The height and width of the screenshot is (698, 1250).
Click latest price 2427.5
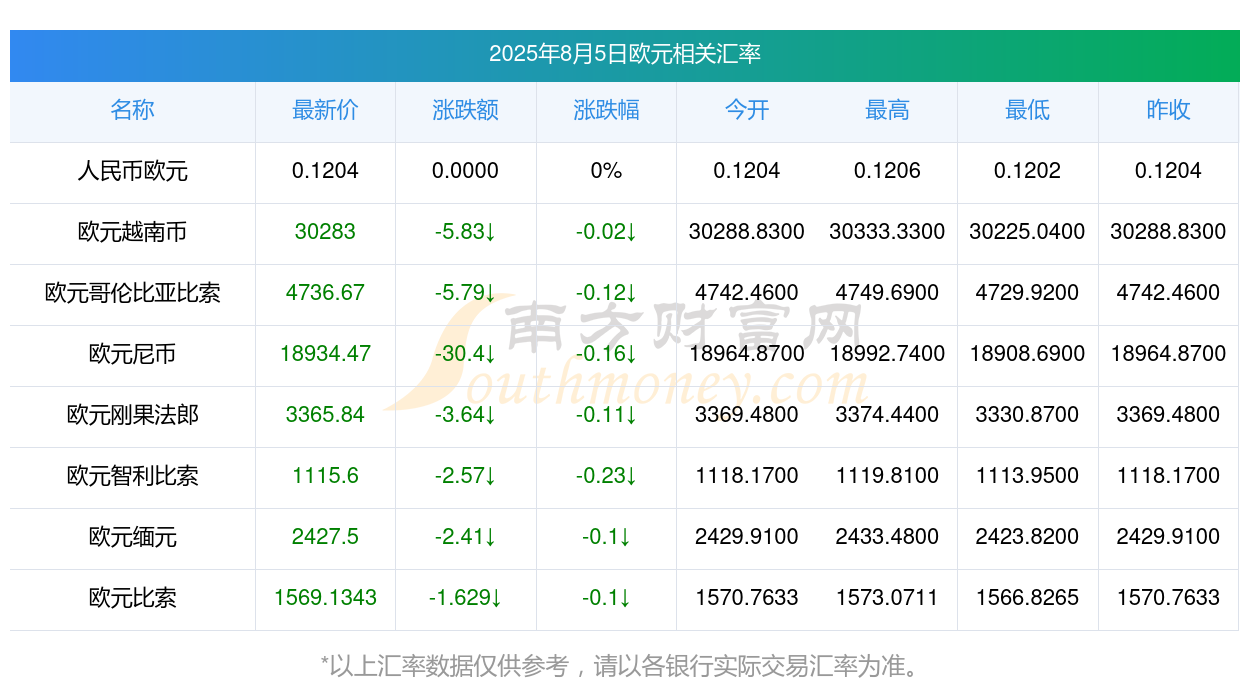tap(325, 537)
